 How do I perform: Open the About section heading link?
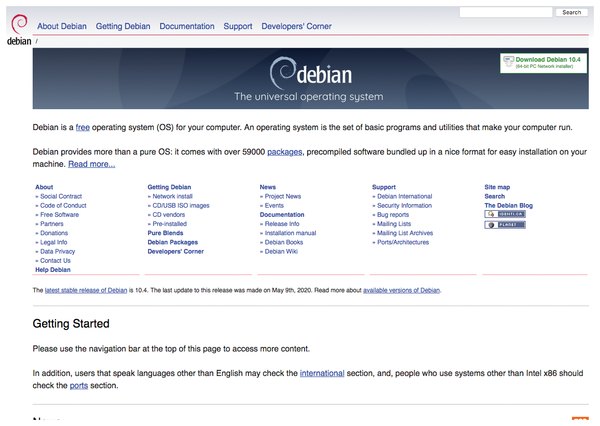tap(44, 187)
